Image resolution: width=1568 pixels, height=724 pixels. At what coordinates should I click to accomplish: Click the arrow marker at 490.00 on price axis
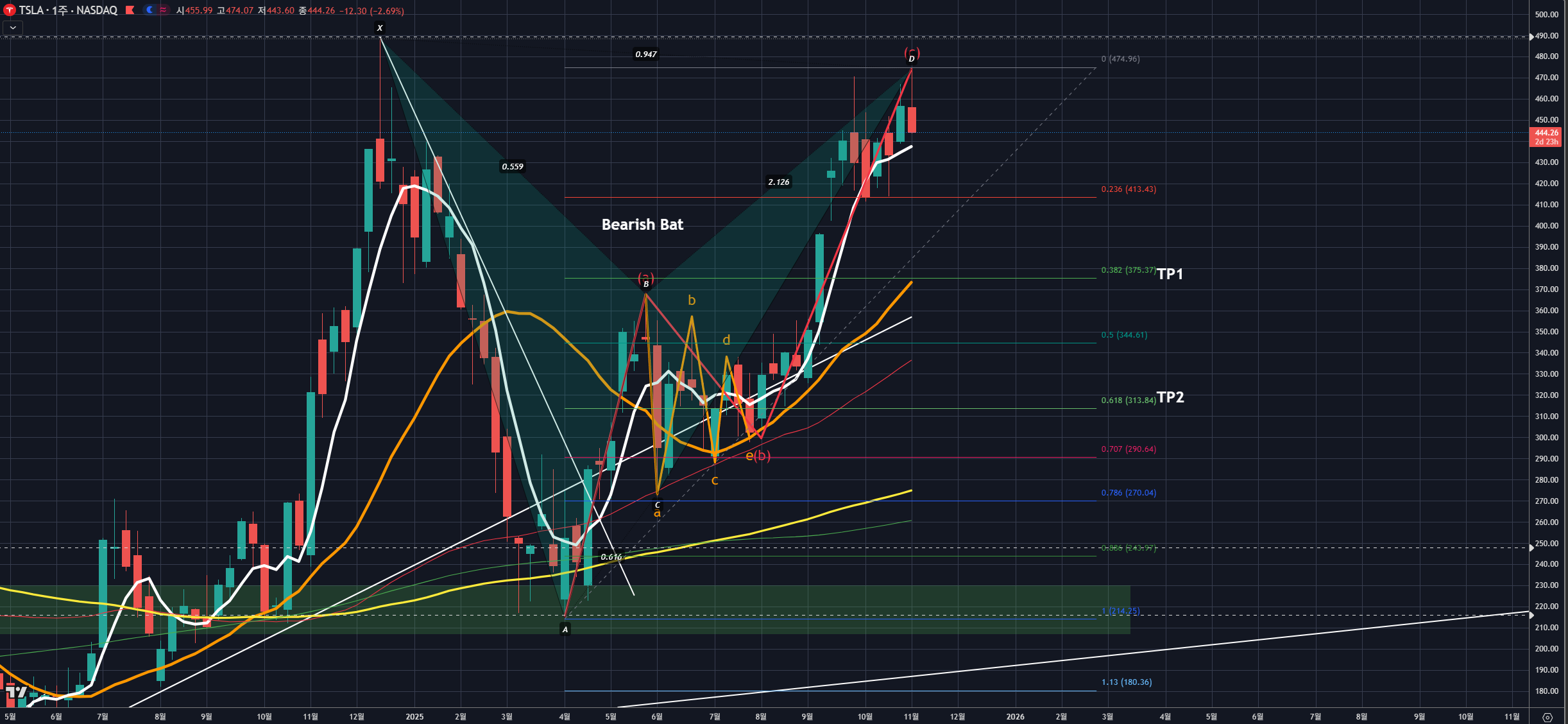click(x=1531, y=37)
